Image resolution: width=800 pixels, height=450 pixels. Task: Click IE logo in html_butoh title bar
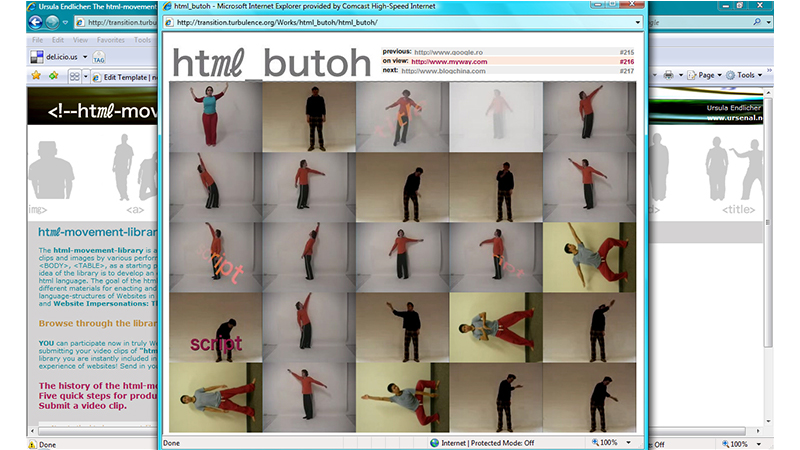(167, 6)
